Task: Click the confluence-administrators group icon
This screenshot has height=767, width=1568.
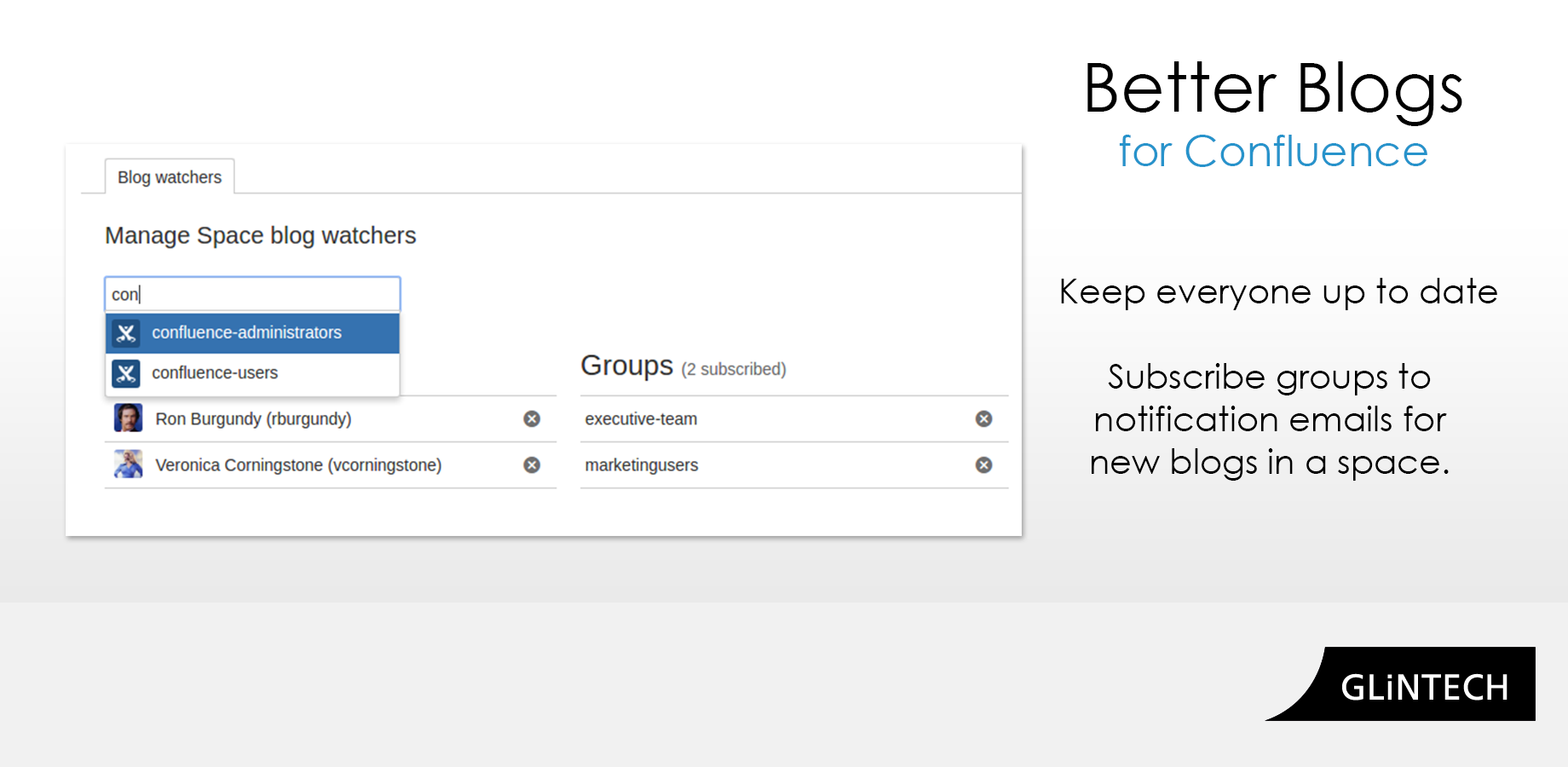Action: [125, 333]
